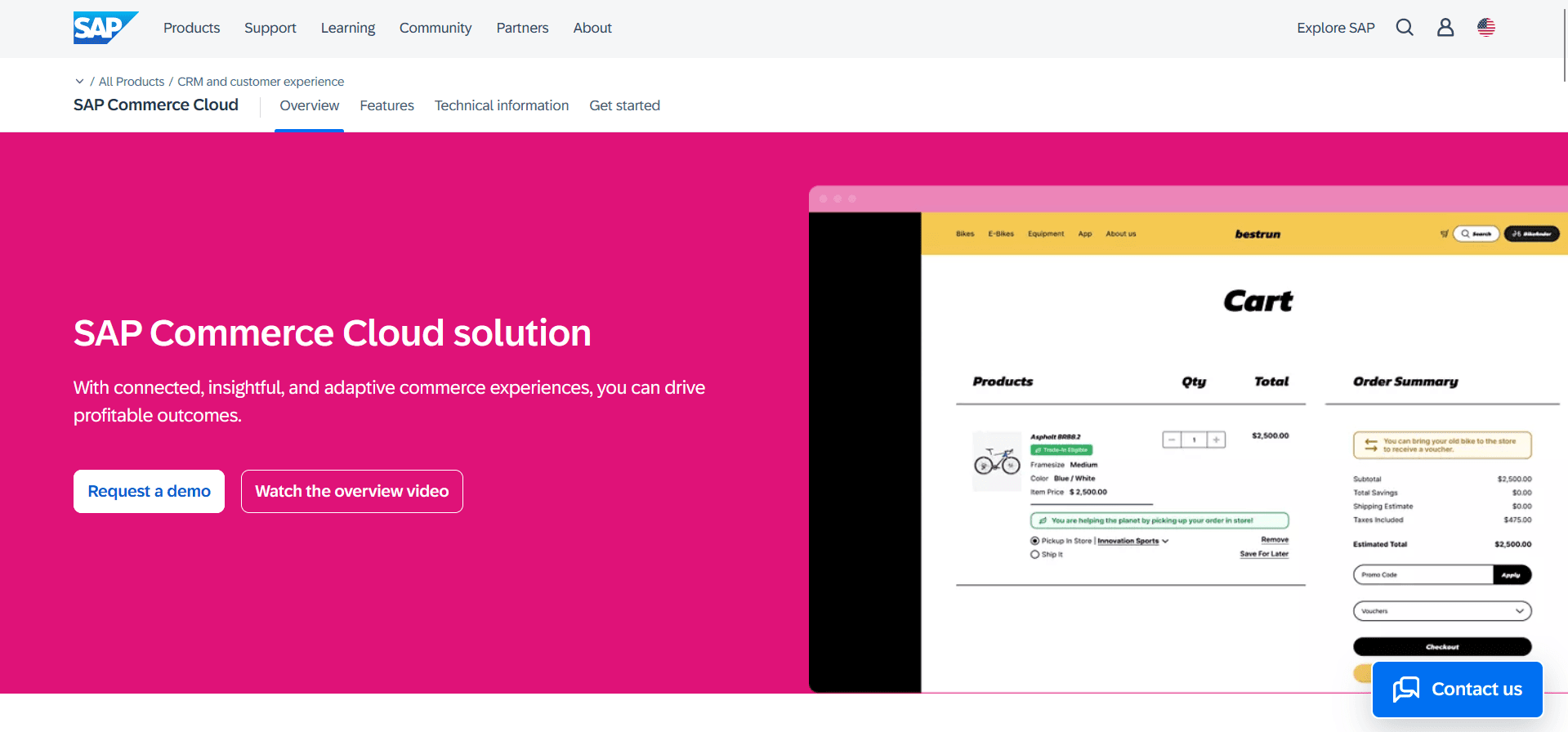Click Explore SAP link
This screenshot has width=1568, height=732.
tap(1336, 28)
